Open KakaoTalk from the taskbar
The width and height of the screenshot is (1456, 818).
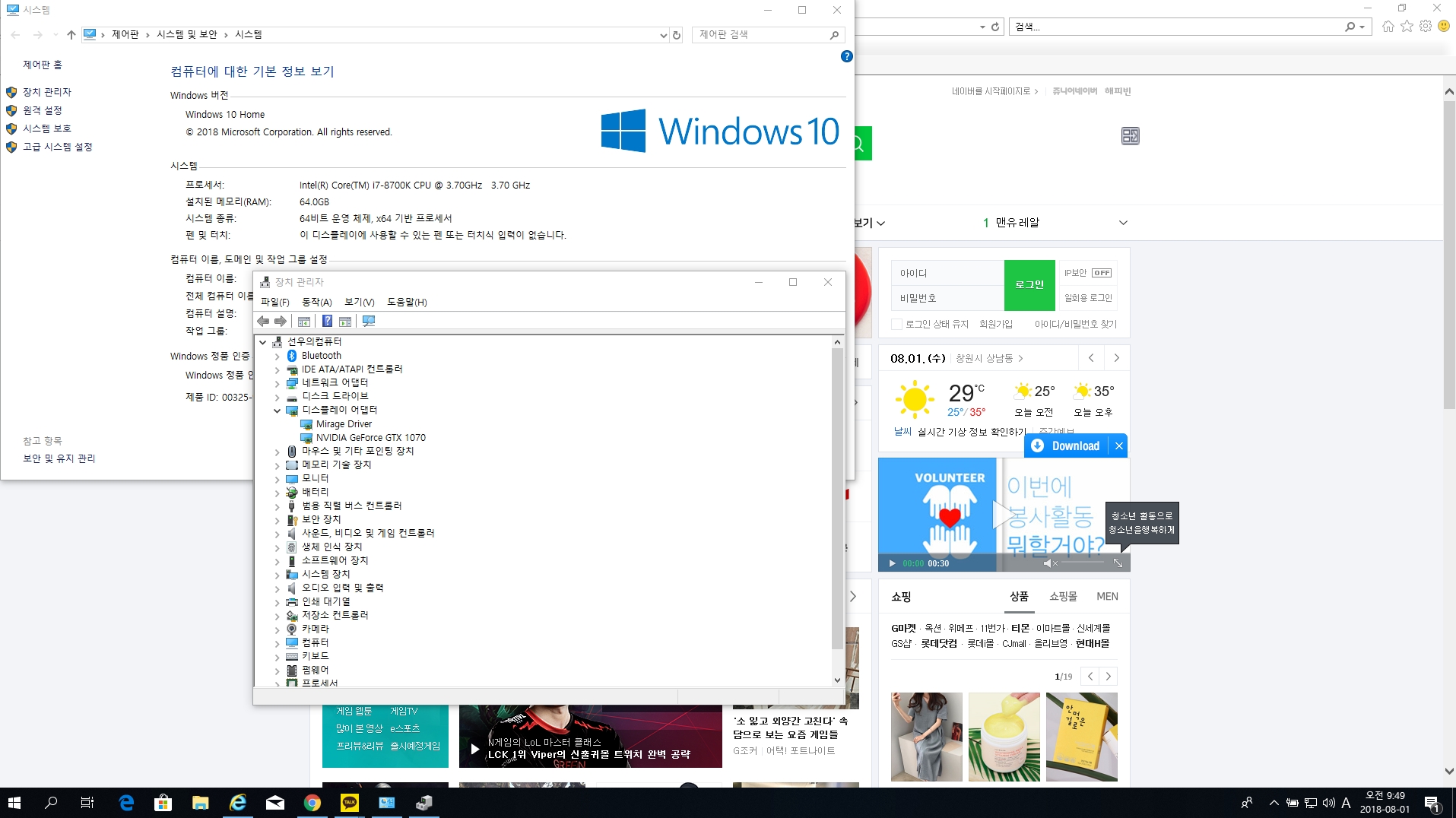point(350,803)
